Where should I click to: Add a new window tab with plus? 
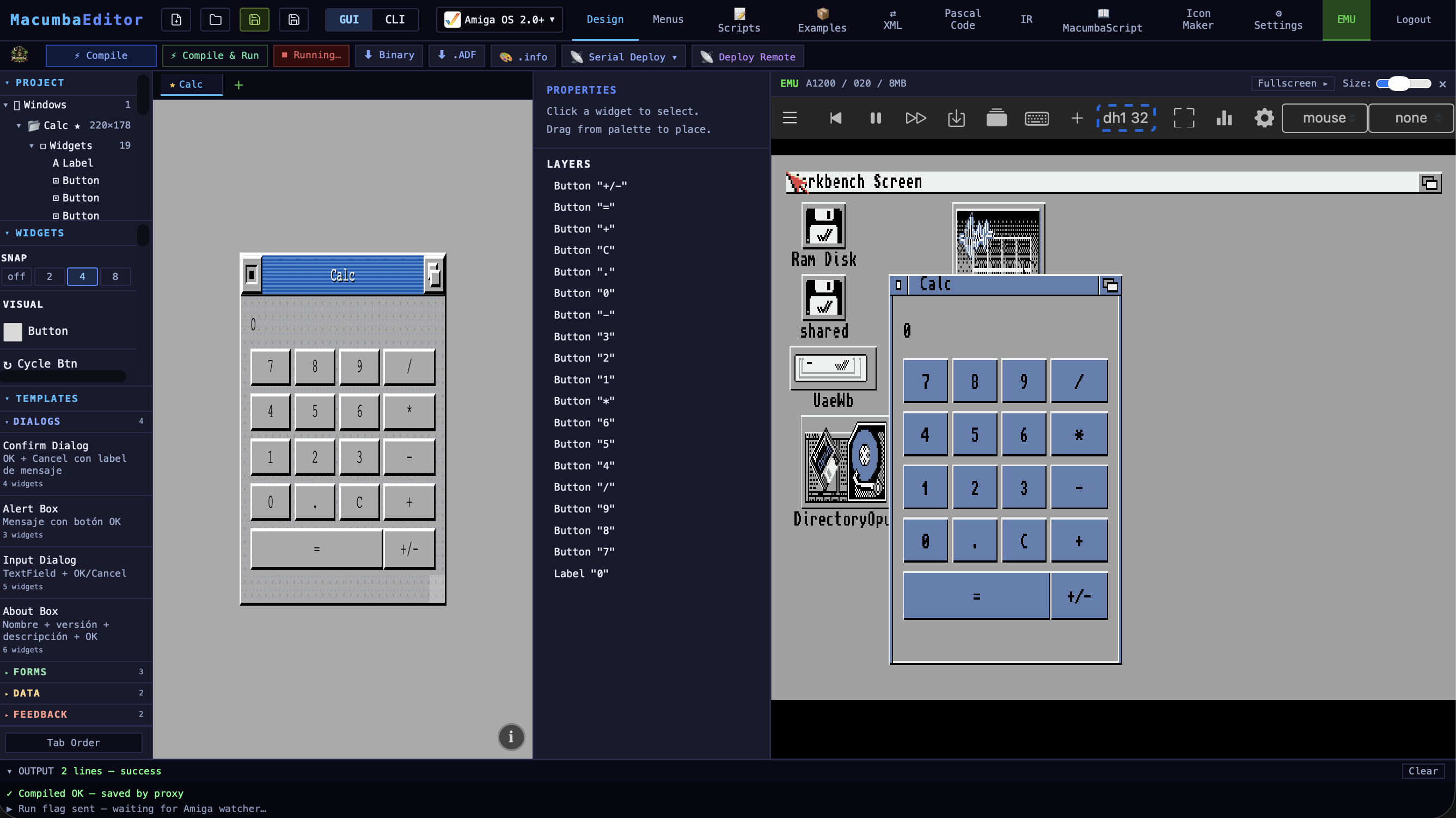[x=238, y=85]
